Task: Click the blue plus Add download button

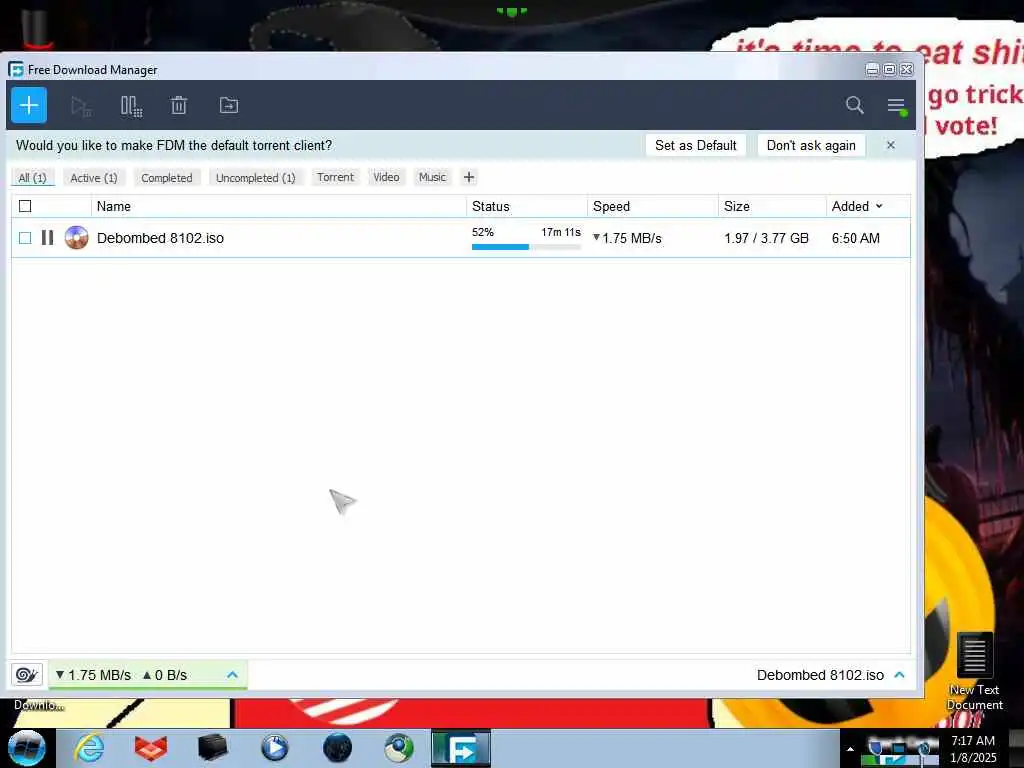Action: tap(29, 105)
